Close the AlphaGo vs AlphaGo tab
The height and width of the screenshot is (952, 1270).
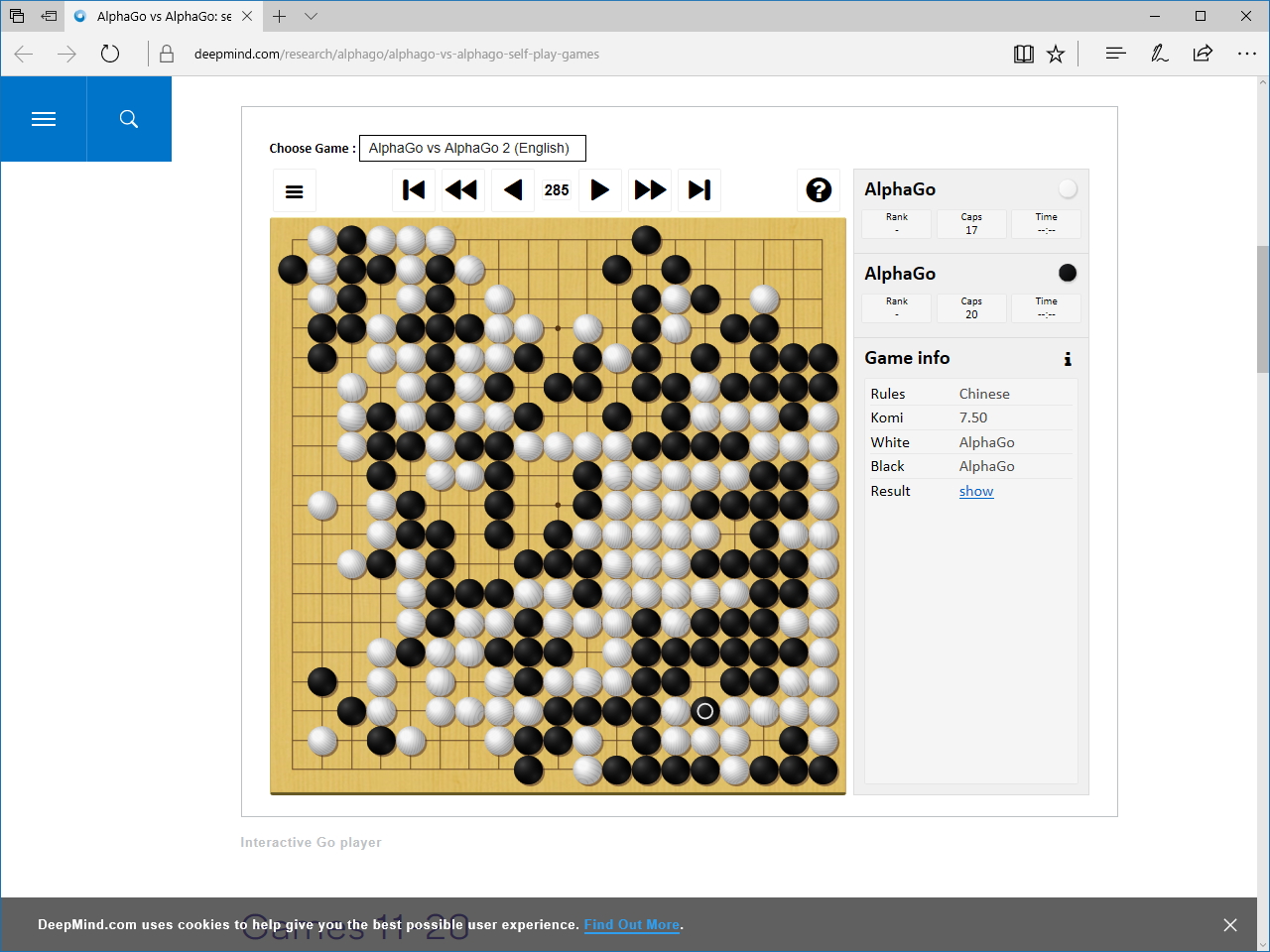[x=247, y=16]
